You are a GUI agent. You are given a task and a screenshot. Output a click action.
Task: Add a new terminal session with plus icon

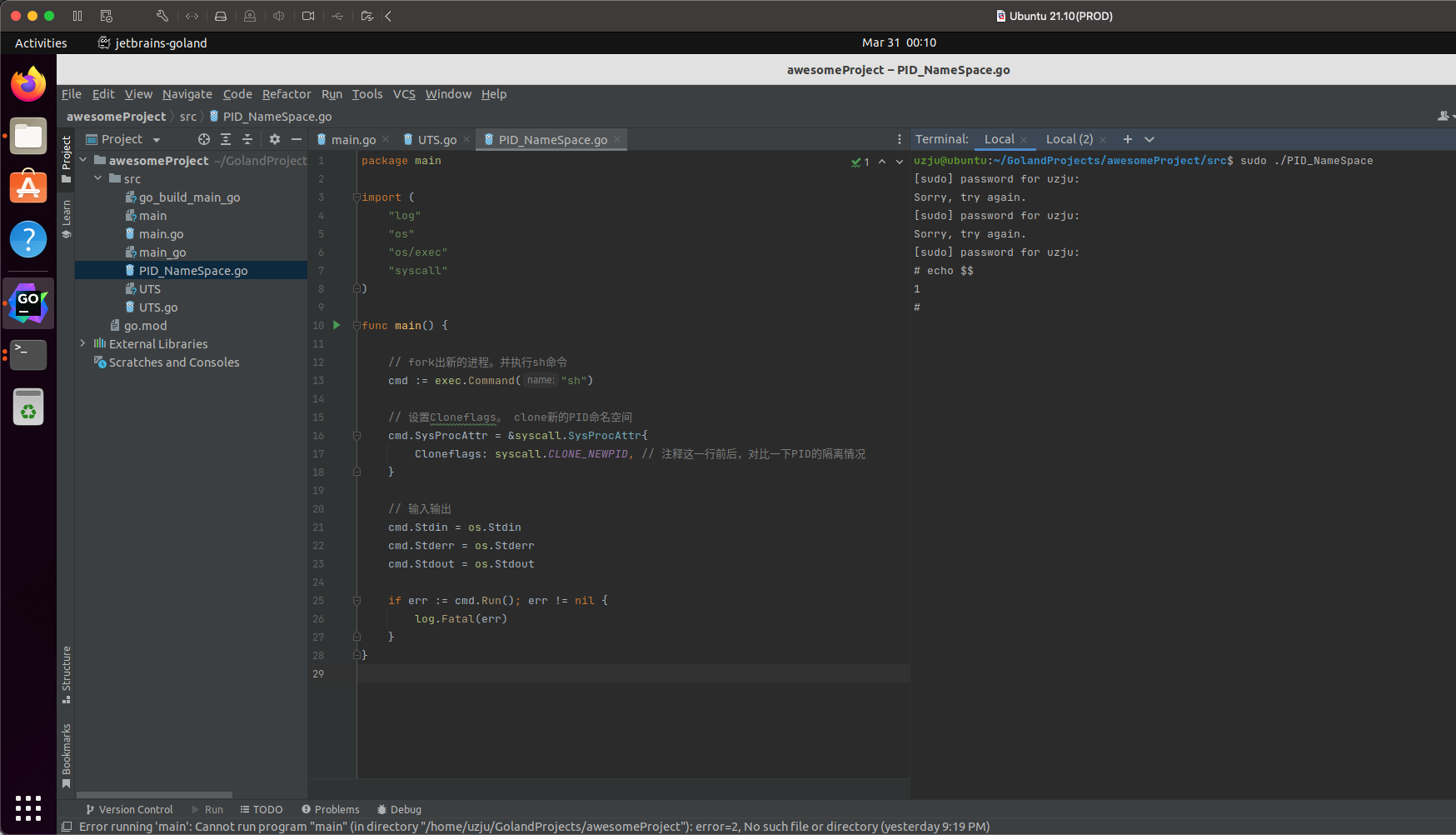pyautogui.click(x=1127, y=139)
